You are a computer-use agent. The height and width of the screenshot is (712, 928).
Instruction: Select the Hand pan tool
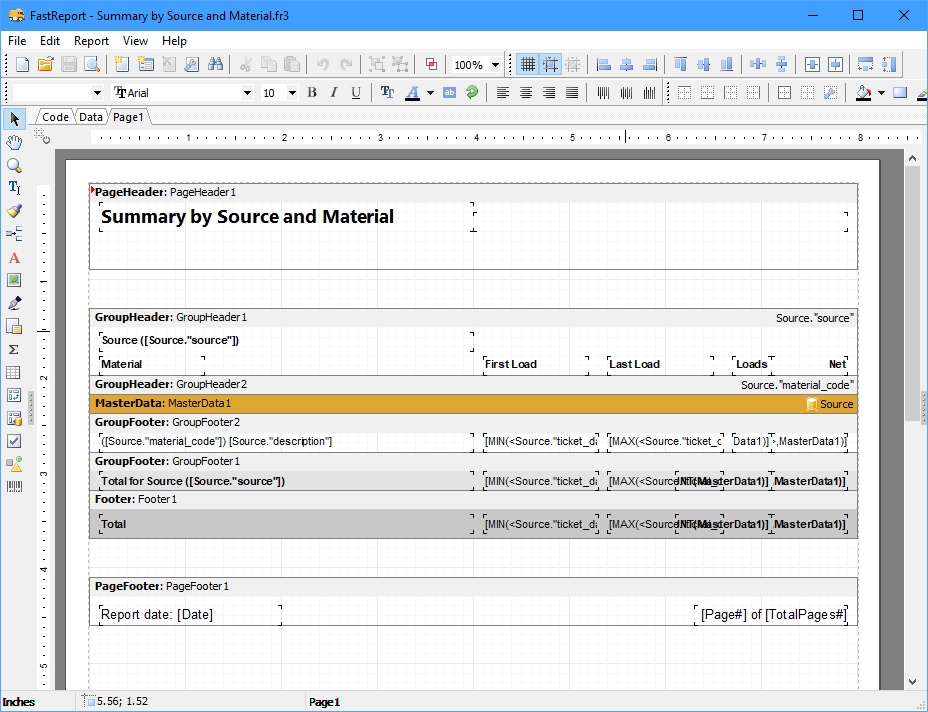click(x=14, y=143)
